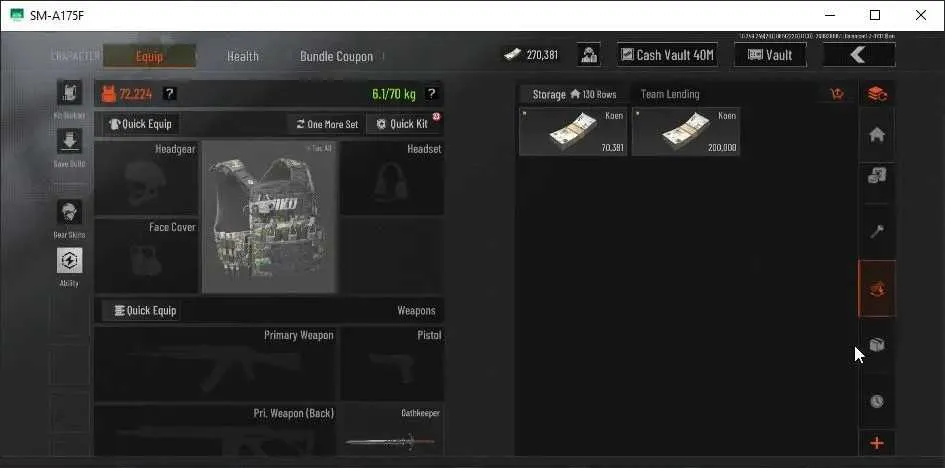The image size is (945, 468).
Task: Open the Cash Vault 40M button
Action: click(667, 55)
